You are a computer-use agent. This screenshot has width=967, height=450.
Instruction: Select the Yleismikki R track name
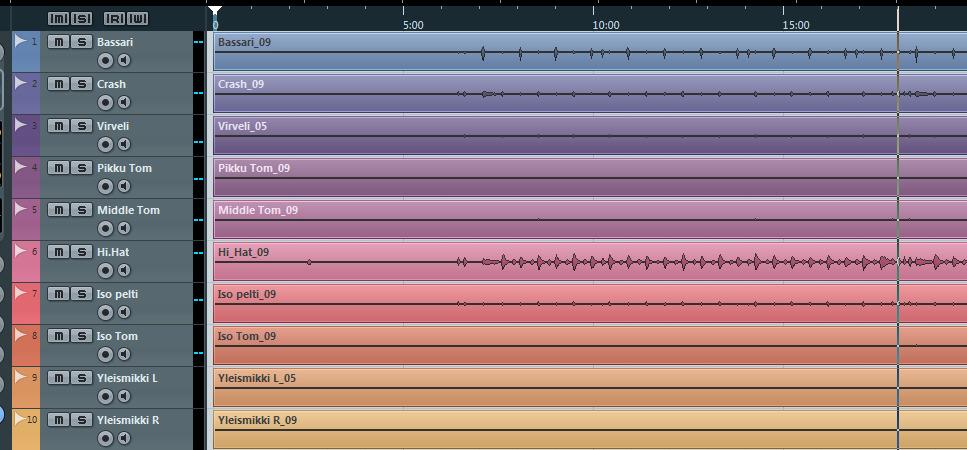point(128,420)
